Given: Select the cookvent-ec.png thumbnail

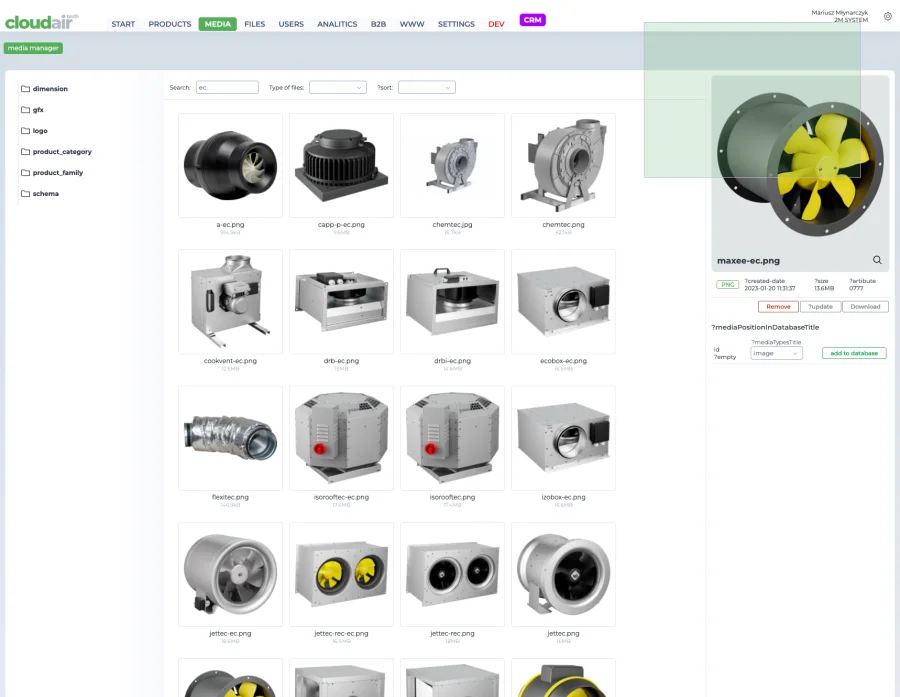Looking at the screenshot, I should (230, 301).
